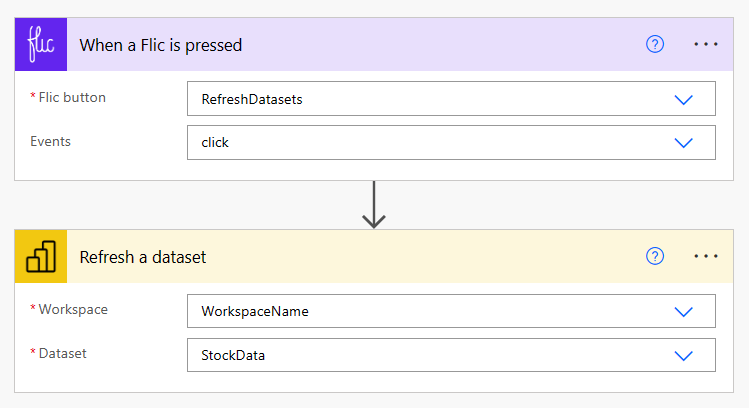Click the Flic button field label
The image size is (749, 408).
coord(70,98)
